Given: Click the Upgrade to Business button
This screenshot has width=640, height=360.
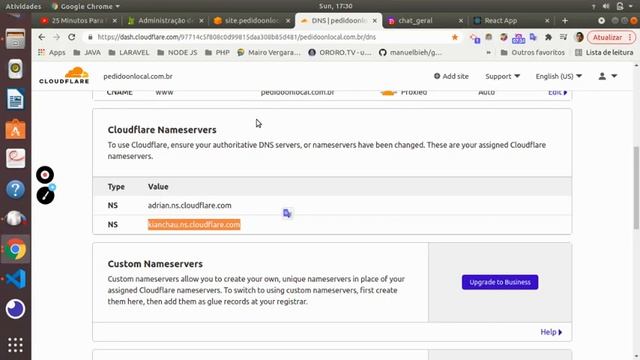Looking at the screenshot, I should (x=500, y=282).
